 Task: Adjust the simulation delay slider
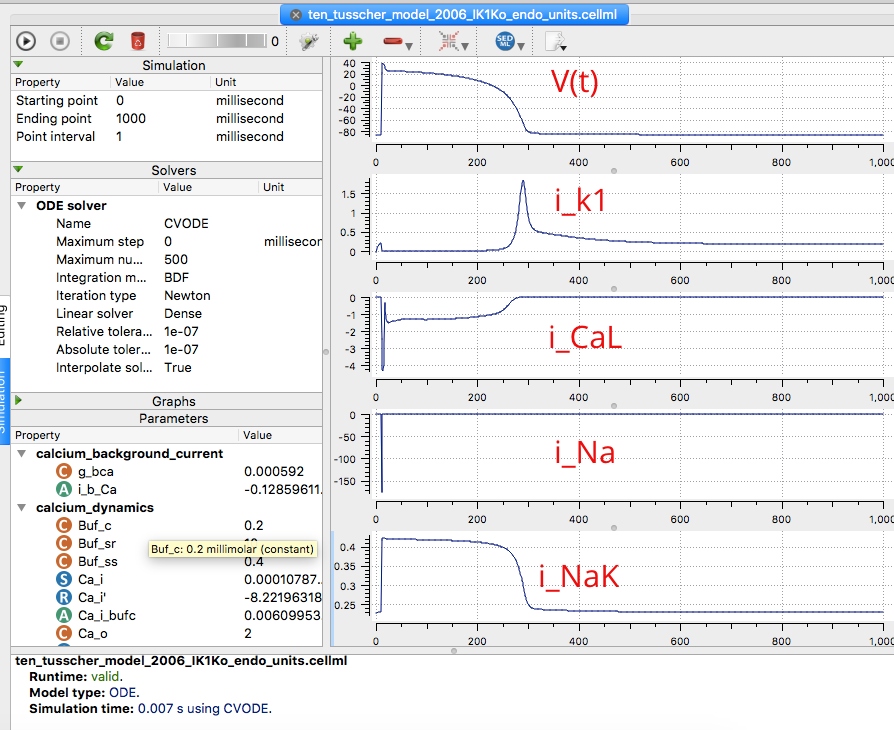tap(217, 41)
